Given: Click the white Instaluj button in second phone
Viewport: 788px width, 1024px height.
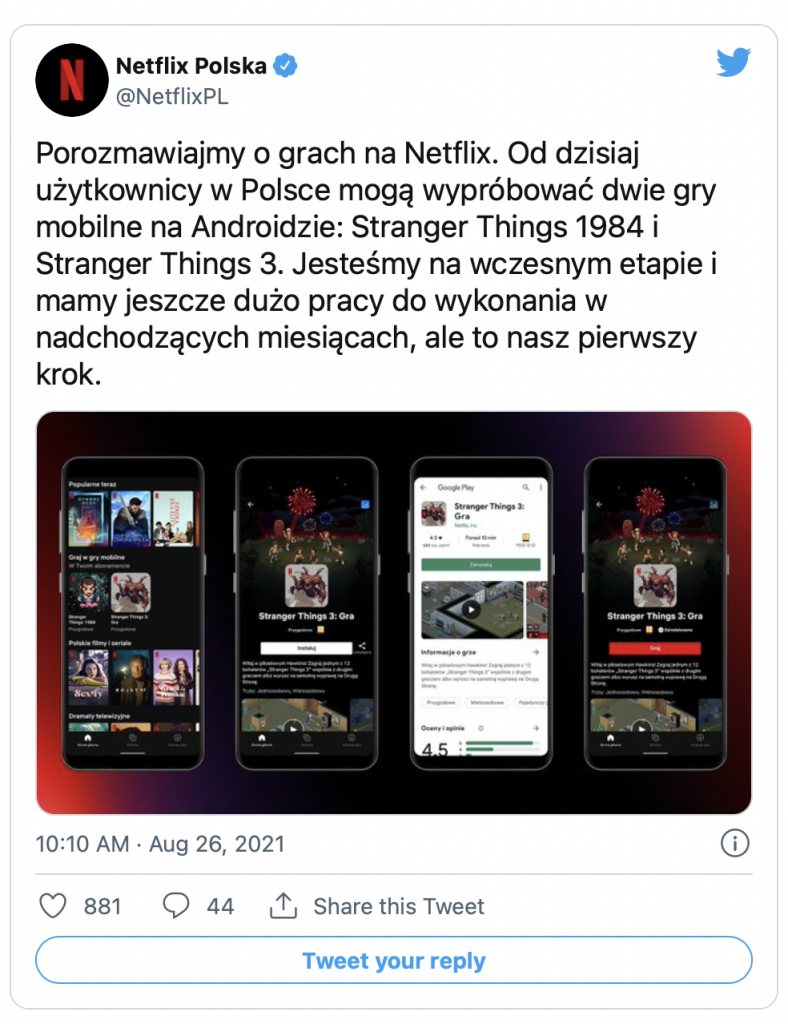Looking at the screenshot, I should tap(306, 648).
